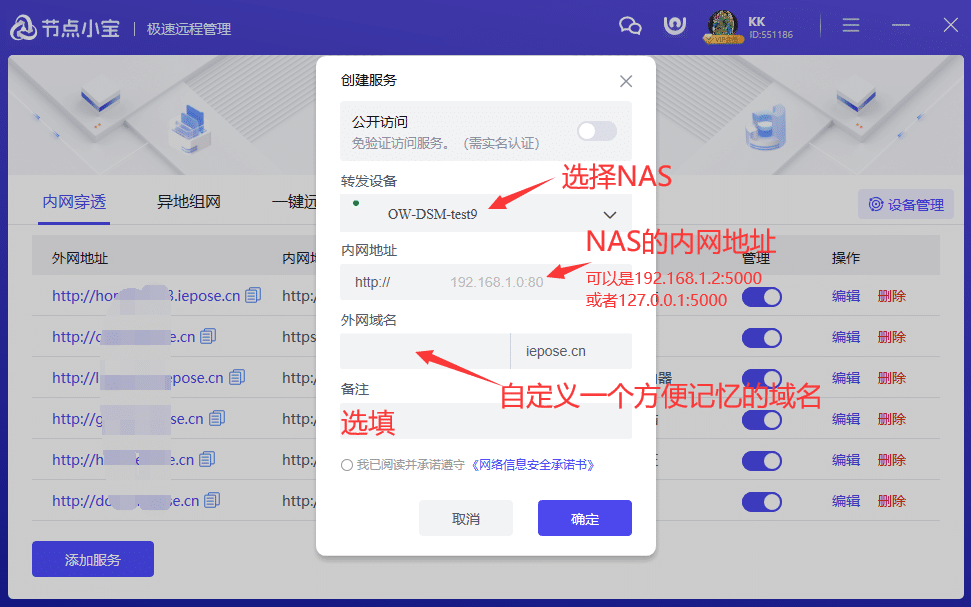Click the smiley mask icon beside the avatar
The image size is (971, 607).
674,25
